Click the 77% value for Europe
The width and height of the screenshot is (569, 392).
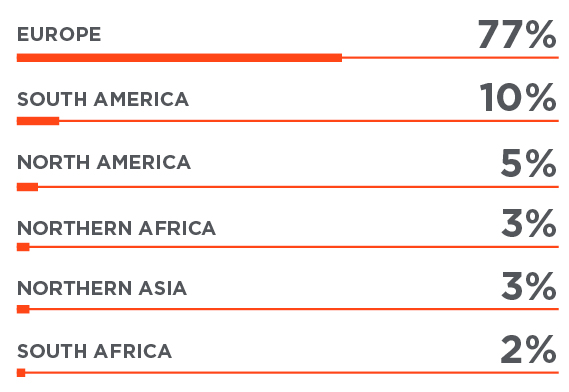(x=517, y=34)
